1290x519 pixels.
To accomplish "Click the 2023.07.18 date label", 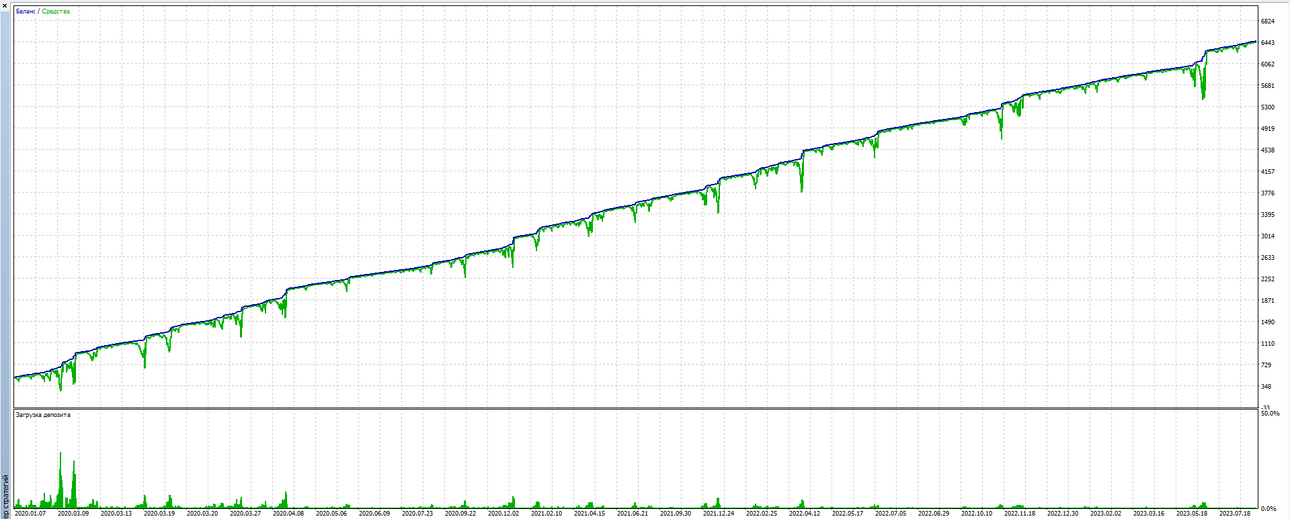I will [x=1235, y=513].
